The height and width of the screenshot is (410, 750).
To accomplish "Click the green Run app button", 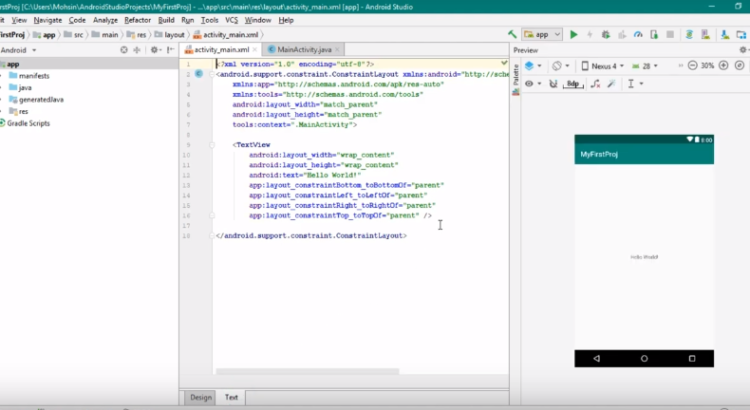I will [x=573, y=34].
